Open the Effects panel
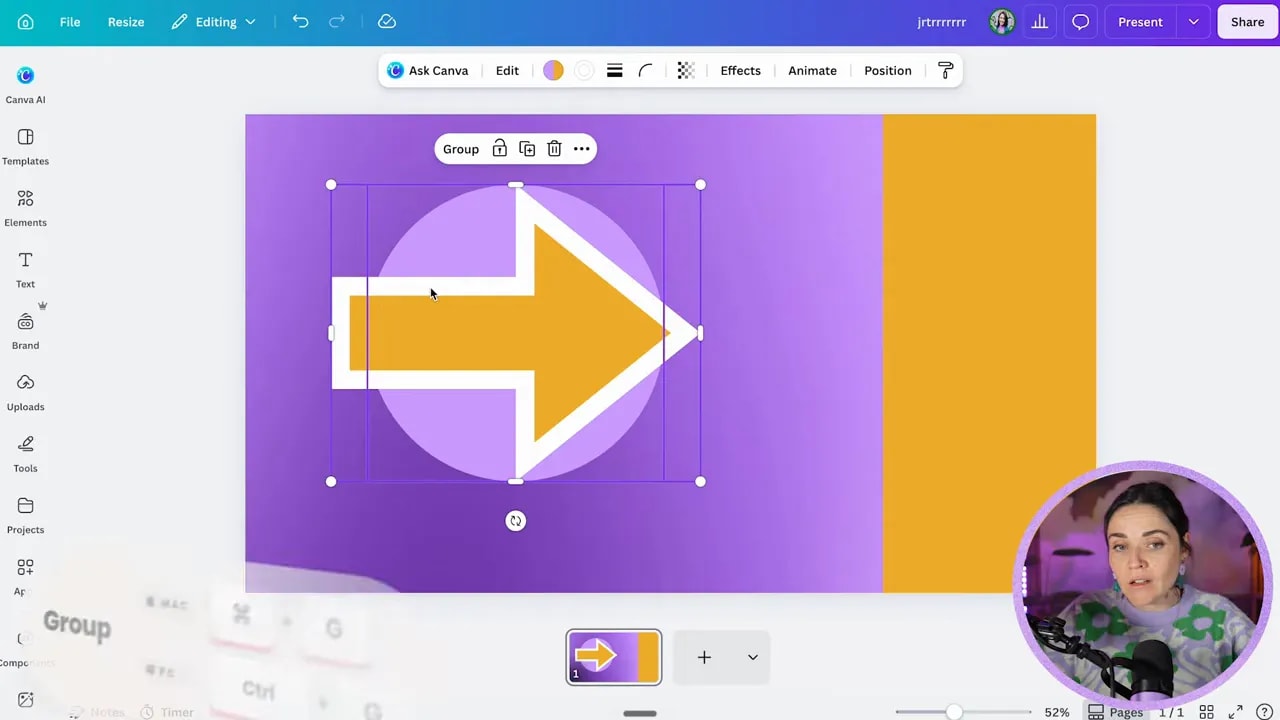The width and height of the screenshot is (1280, 720). 740,70
